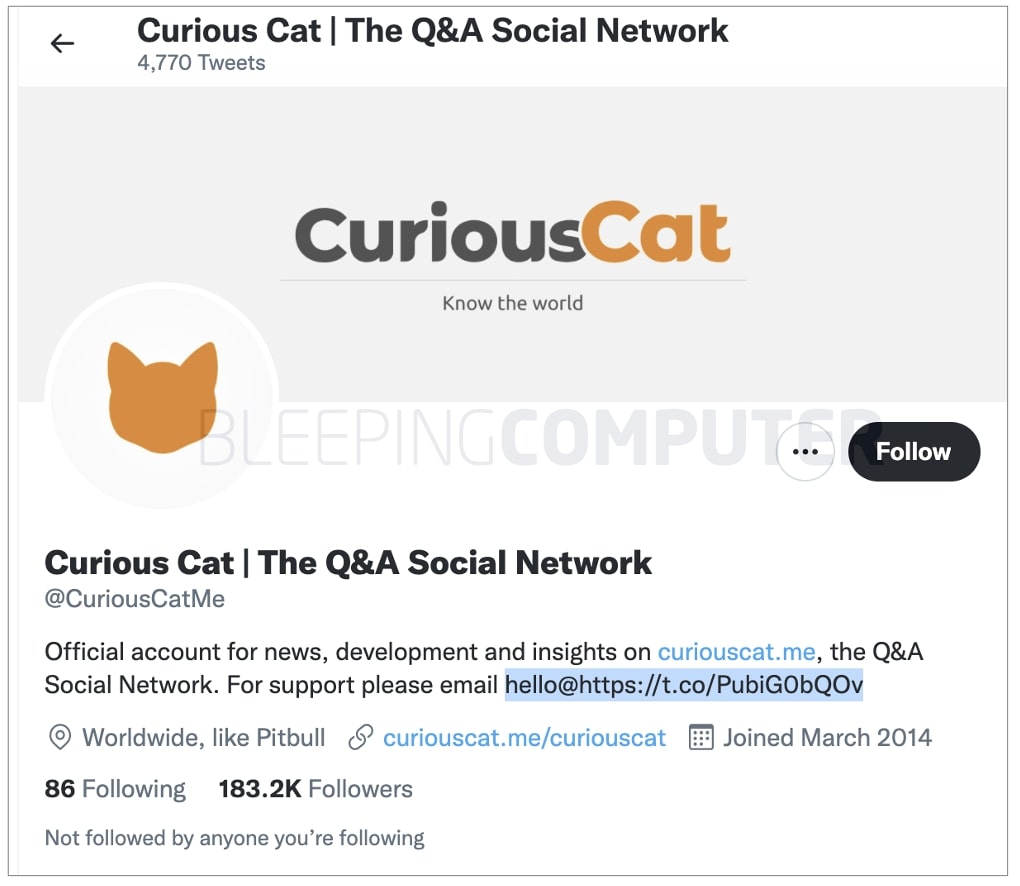View the 183.2K Followers list
The width and height of the screenshot is (1020, 886).
[x=314, y=789]
